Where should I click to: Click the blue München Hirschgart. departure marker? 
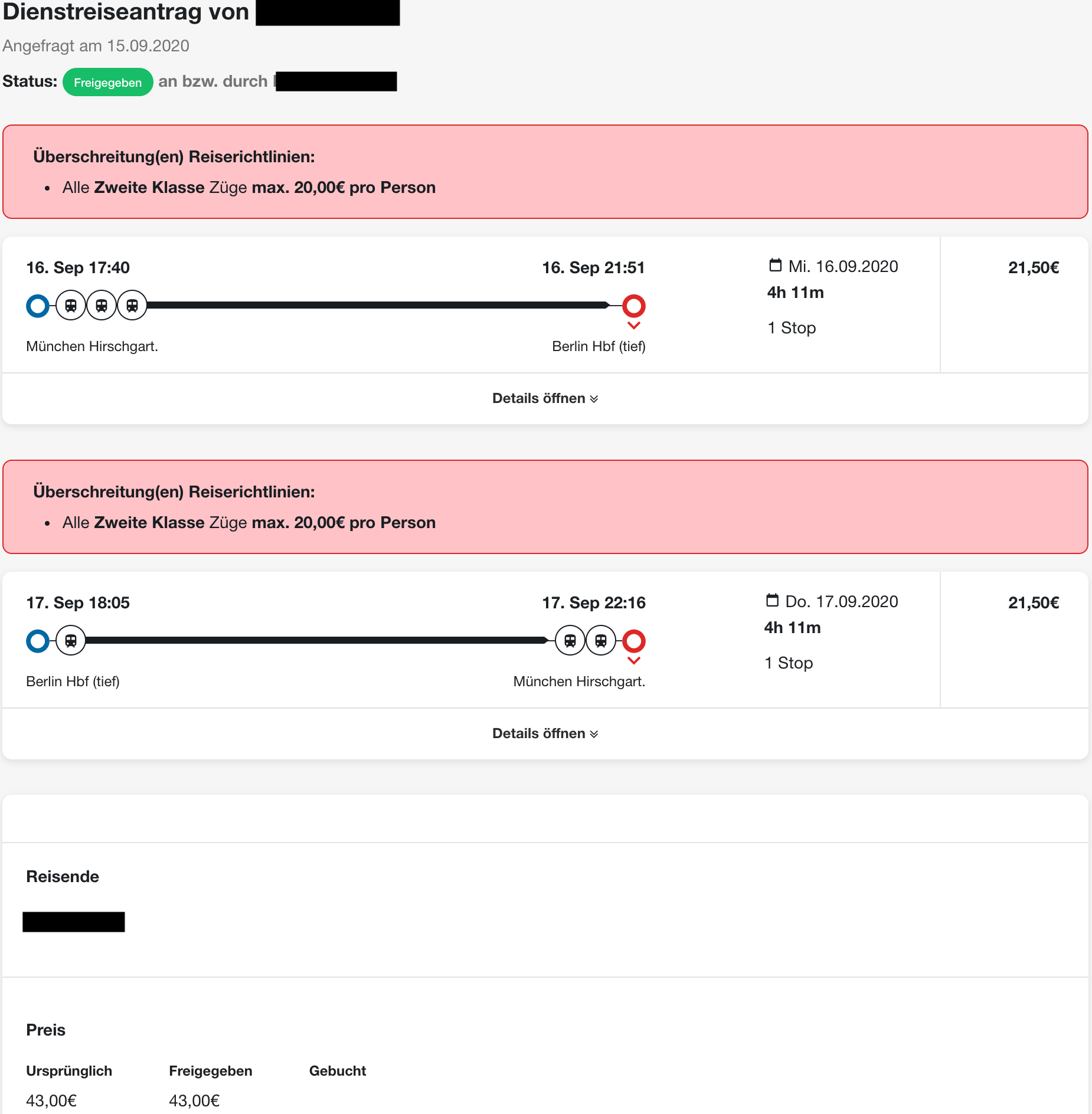tap(38, 306)
